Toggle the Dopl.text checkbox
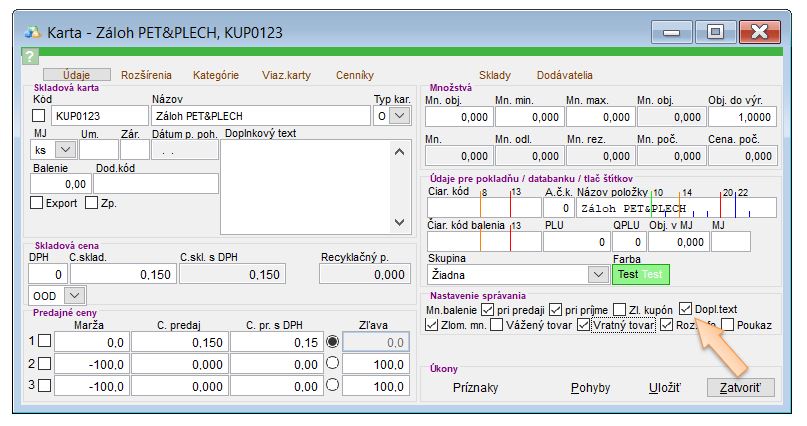 686,308
